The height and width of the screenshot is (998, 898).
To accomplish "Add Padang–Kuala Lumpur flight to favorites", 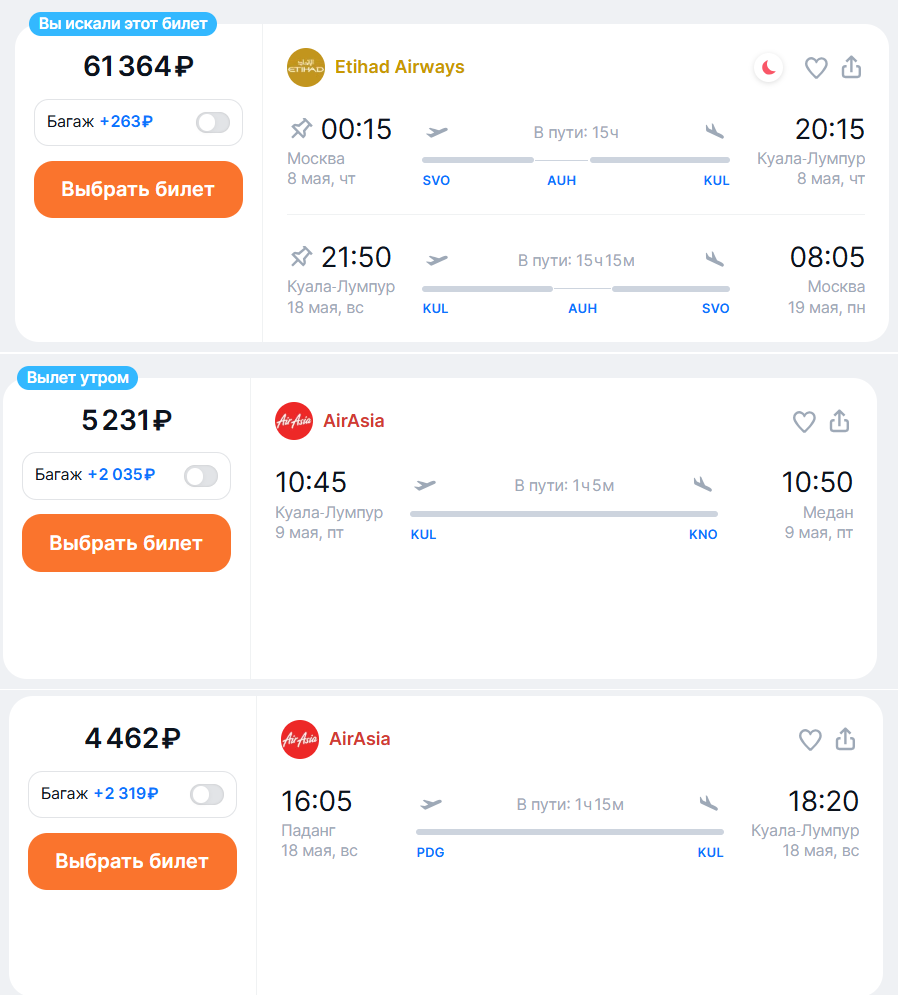I will (x=810, y=740).
